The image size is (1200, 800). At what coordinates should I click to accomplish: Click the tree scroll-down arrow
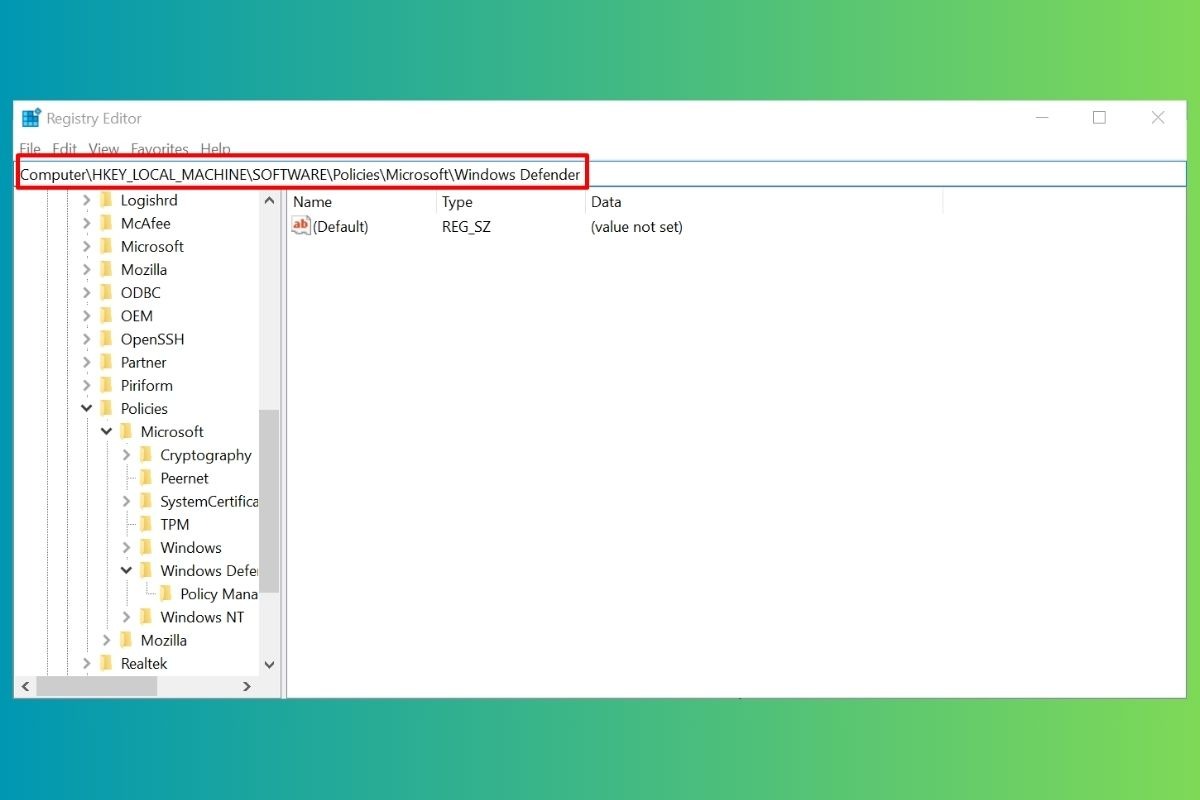point(269,664)
